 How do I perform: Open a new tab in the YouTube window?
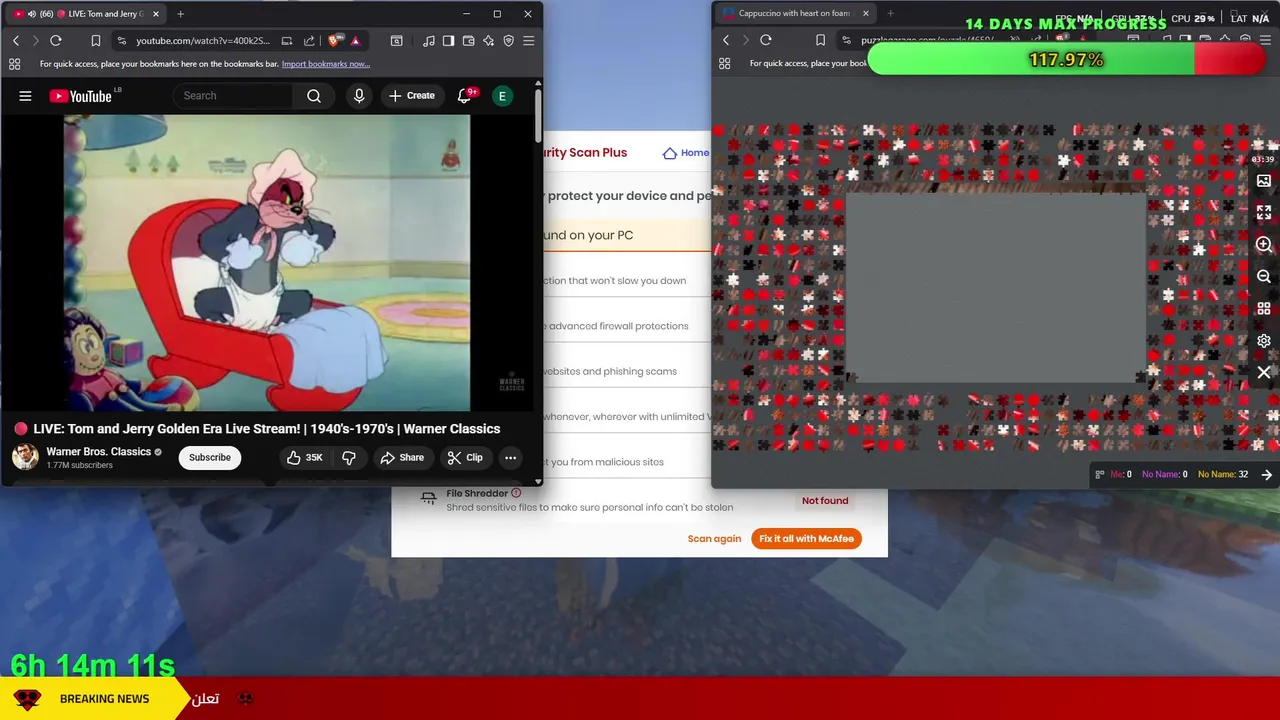pos(181,14)
